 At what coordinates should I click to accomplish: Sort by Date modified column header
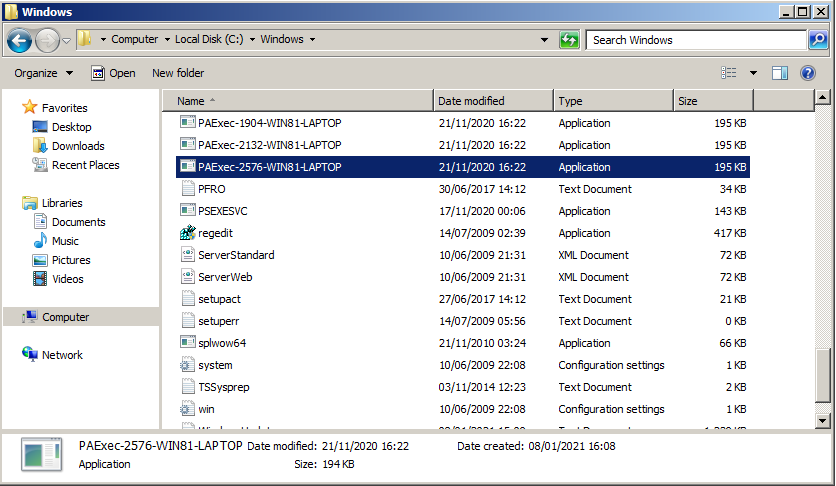[493, 101]
